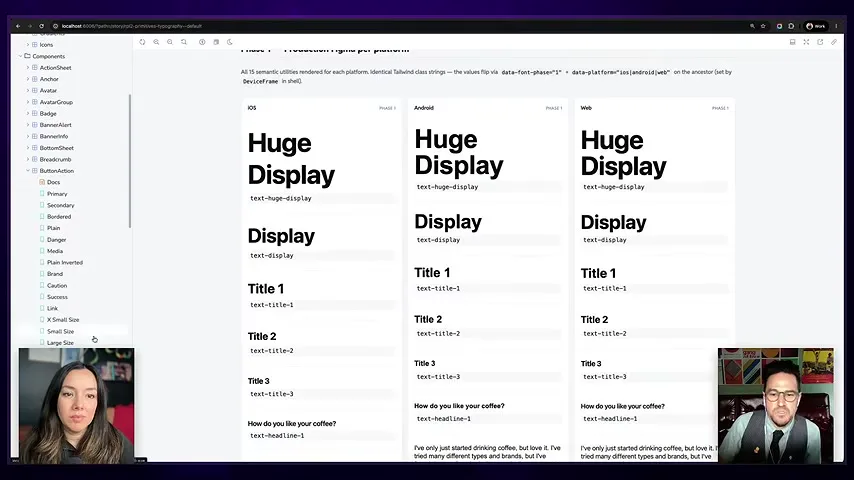Click the Primary story bookmark icon

pos(42,193)
